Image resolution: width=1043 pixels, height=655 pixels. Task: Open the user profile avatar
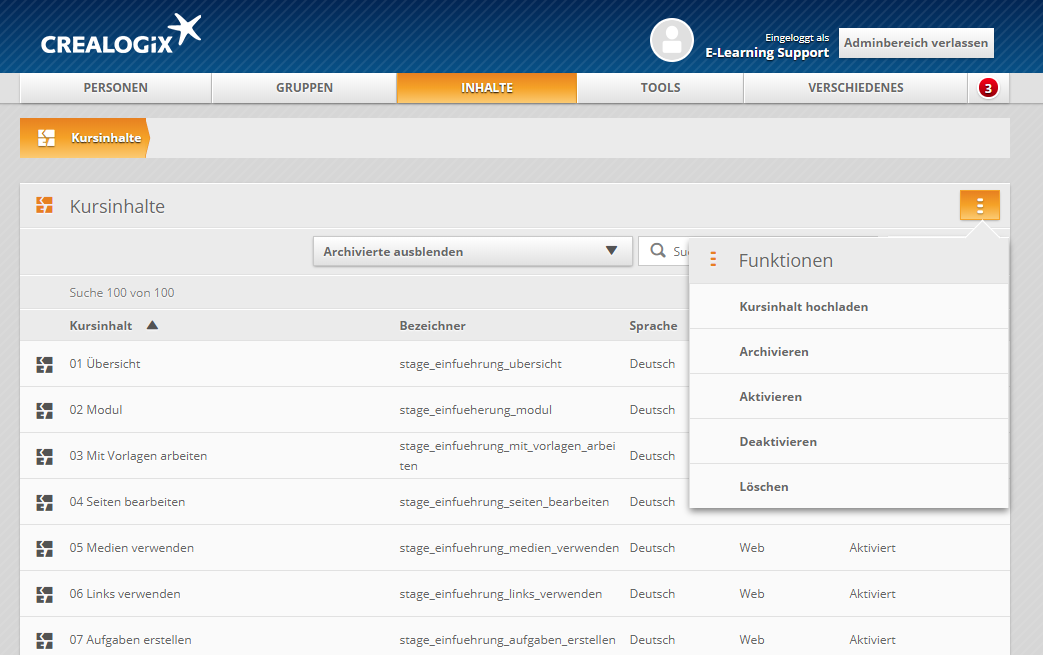click(x=671, y=41)
